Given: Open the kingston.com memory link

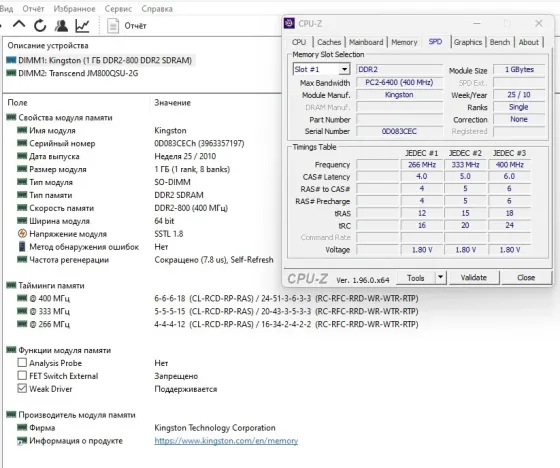Looking at the screenshot, I should (x=226, y=441).
